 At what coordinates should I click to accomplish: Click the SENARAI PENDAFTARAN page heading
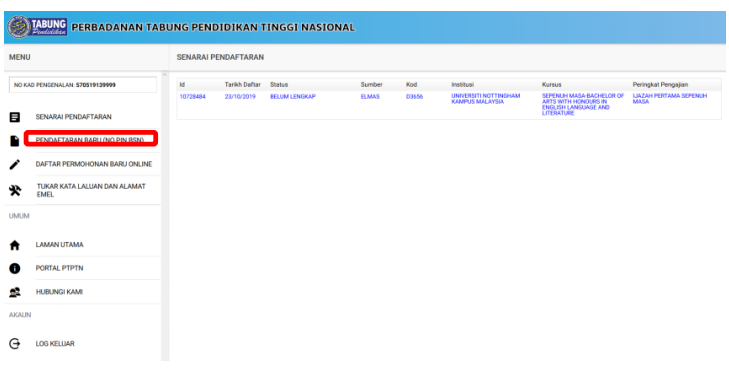click(x=220, y=57)
